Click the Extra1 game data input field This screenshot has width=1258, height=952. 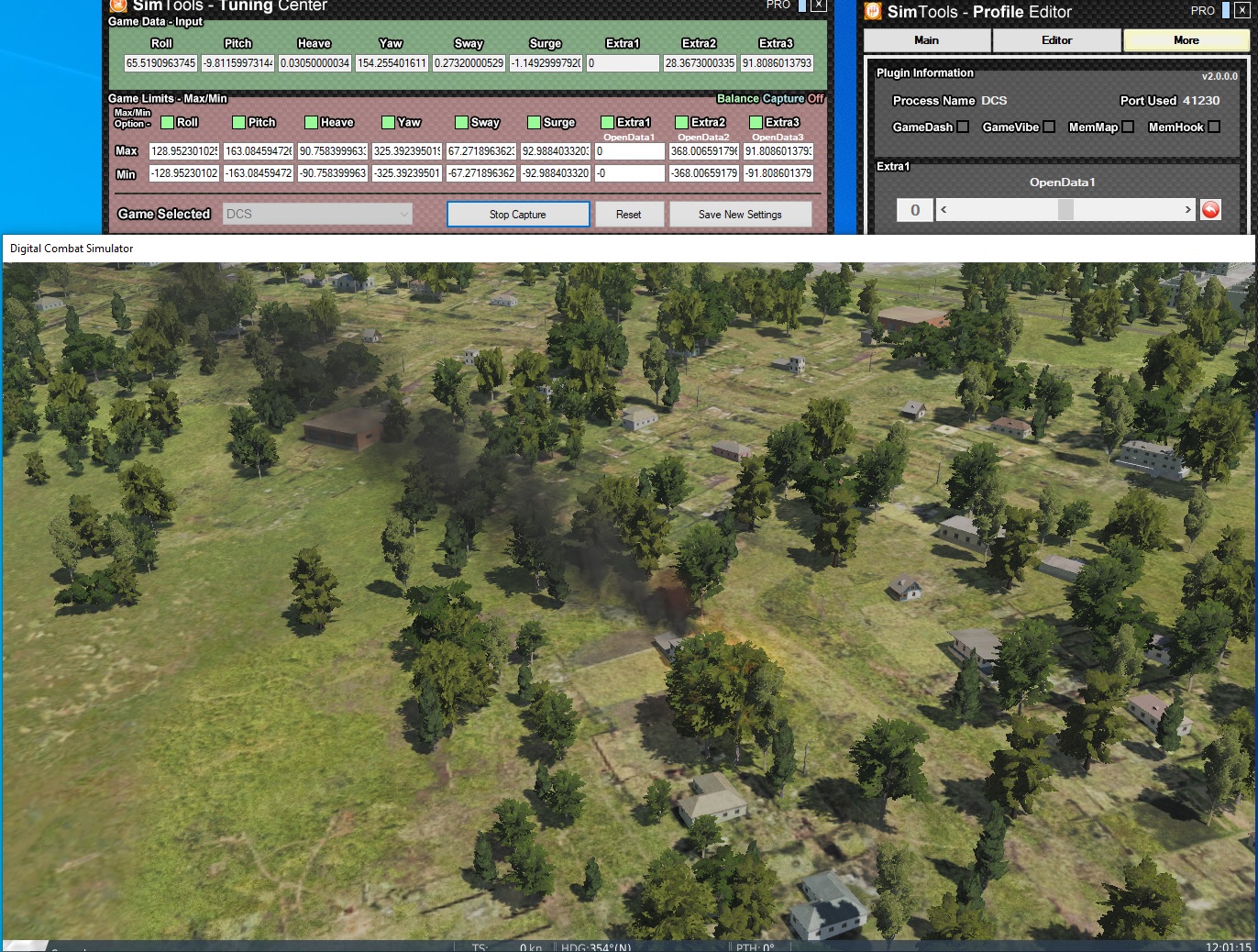tap(623, 63)
